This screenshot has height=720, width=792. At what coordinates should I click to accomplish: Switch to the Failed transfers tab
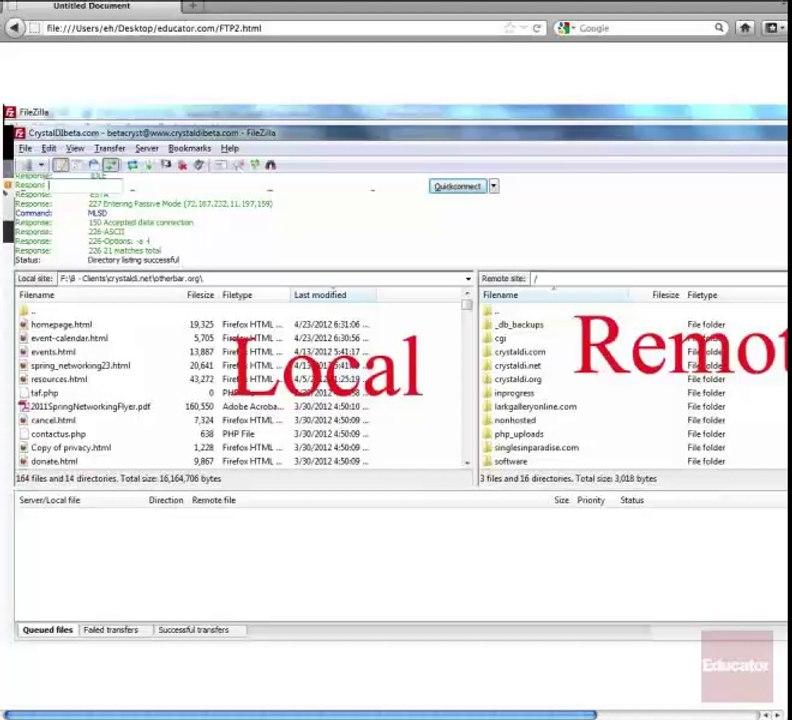[111, 630]
